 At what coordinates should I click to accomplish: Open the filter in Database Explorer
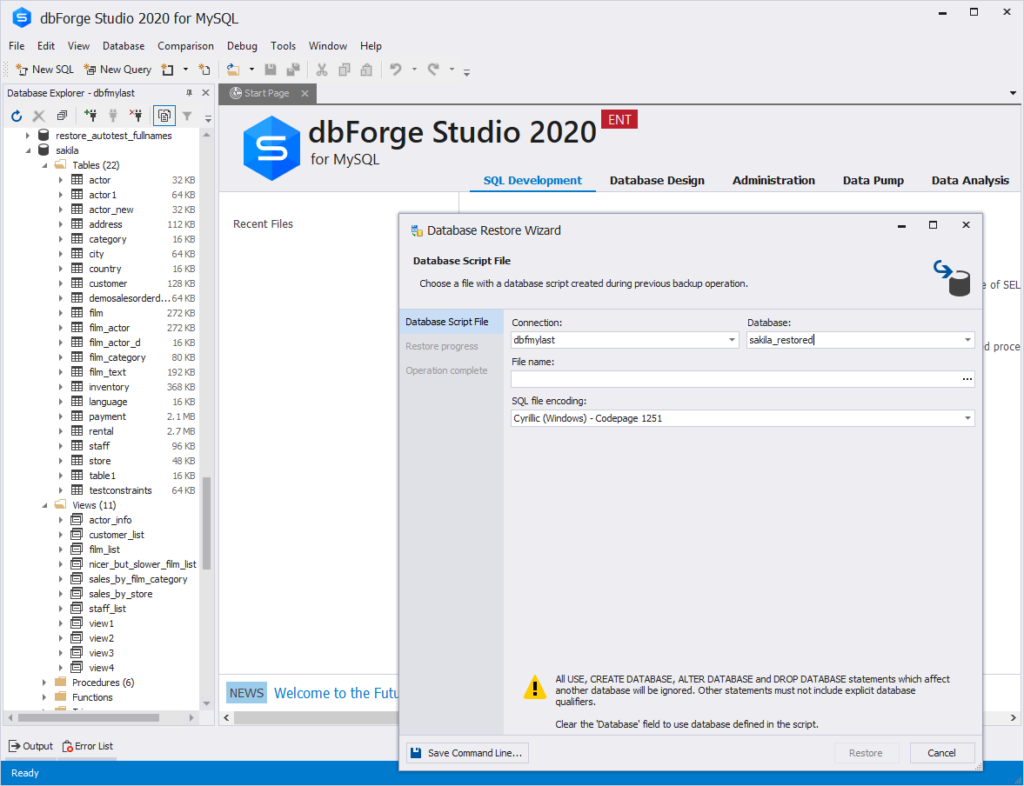pos(186,115)
